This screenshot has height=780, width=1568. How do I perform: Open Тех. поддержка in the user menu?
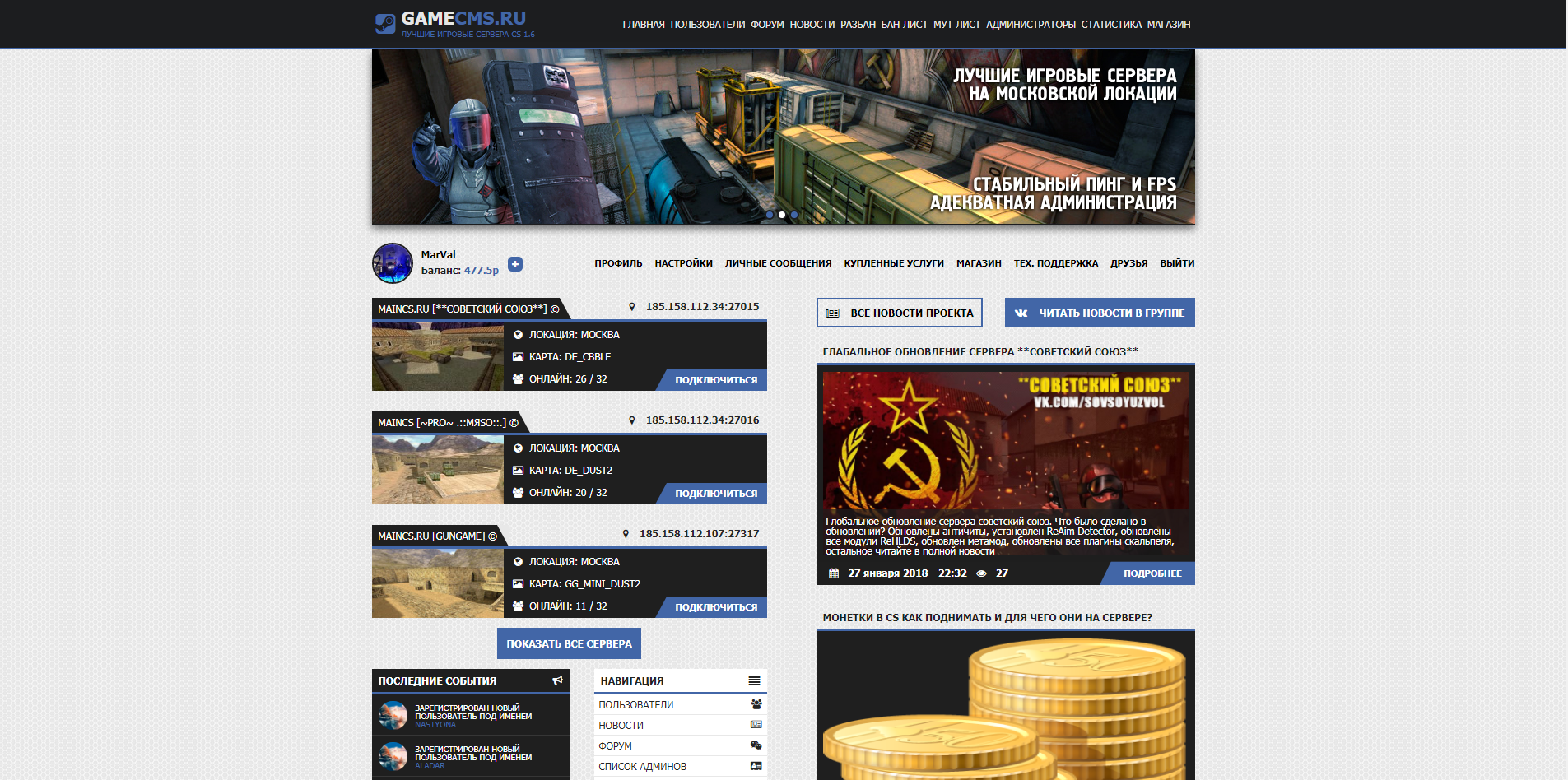click(1056, 263)
